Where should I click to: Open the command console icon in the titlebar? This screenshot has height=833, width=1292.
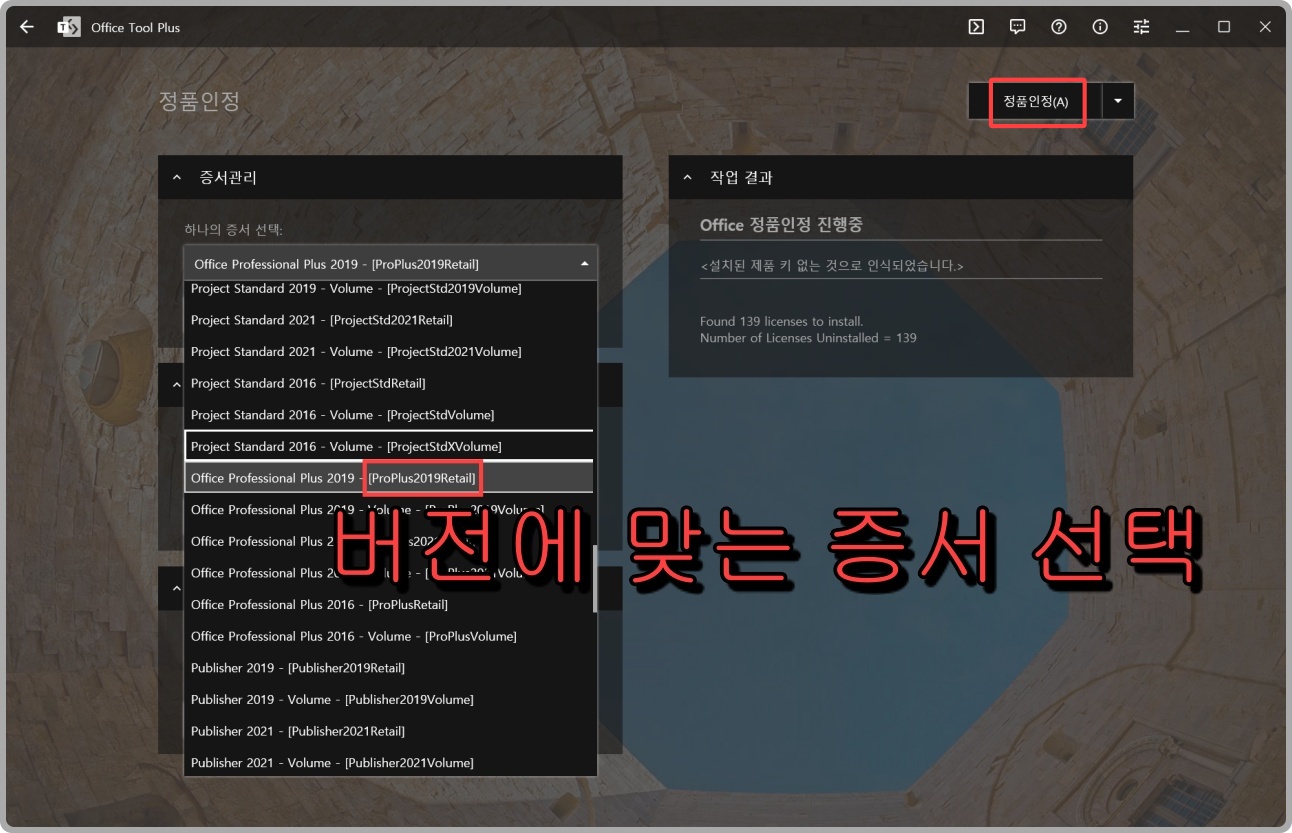[975, 26]
